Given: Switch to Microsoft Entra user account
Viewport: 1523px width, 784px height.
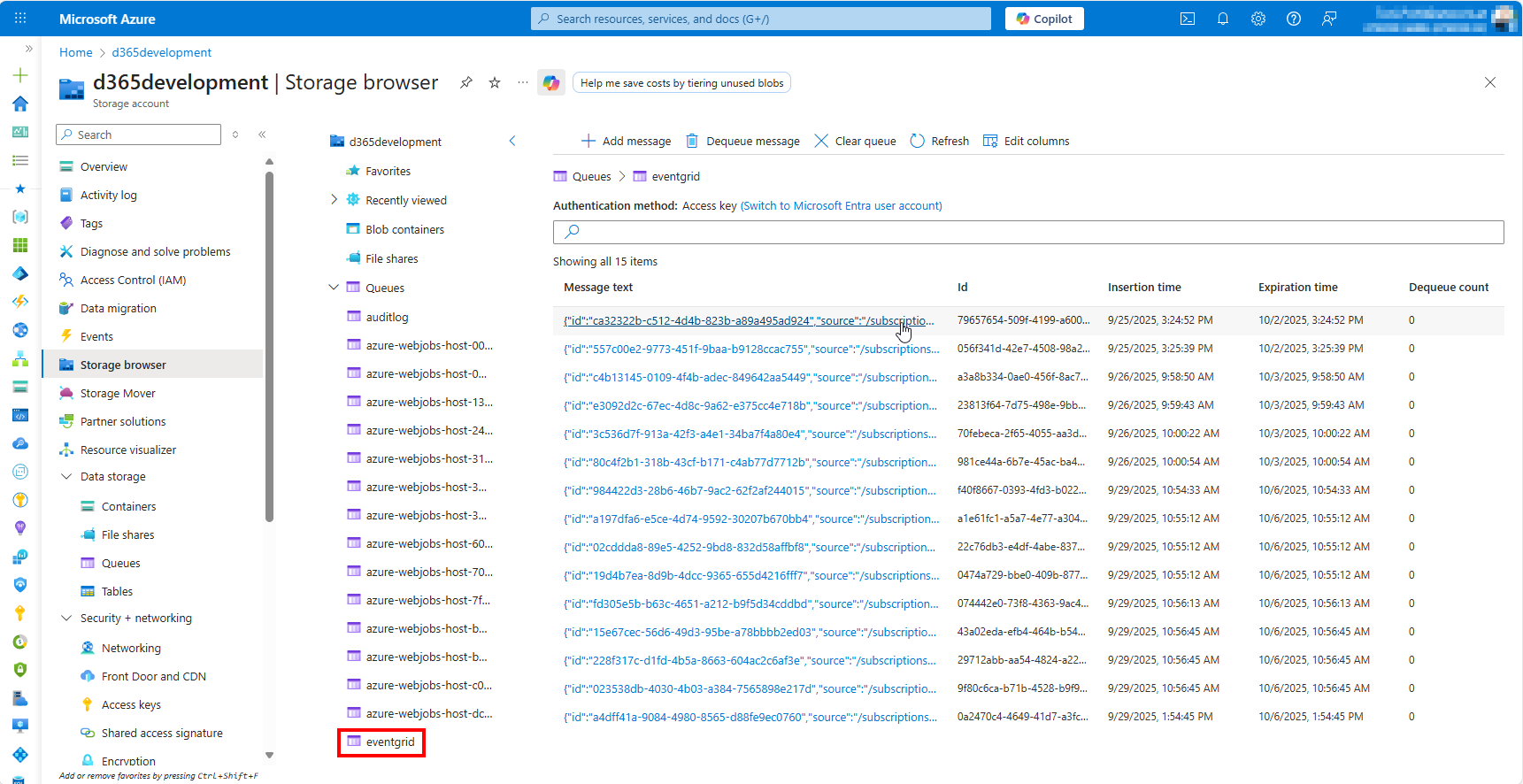Looking at the screenshot, I should point(841,206).
